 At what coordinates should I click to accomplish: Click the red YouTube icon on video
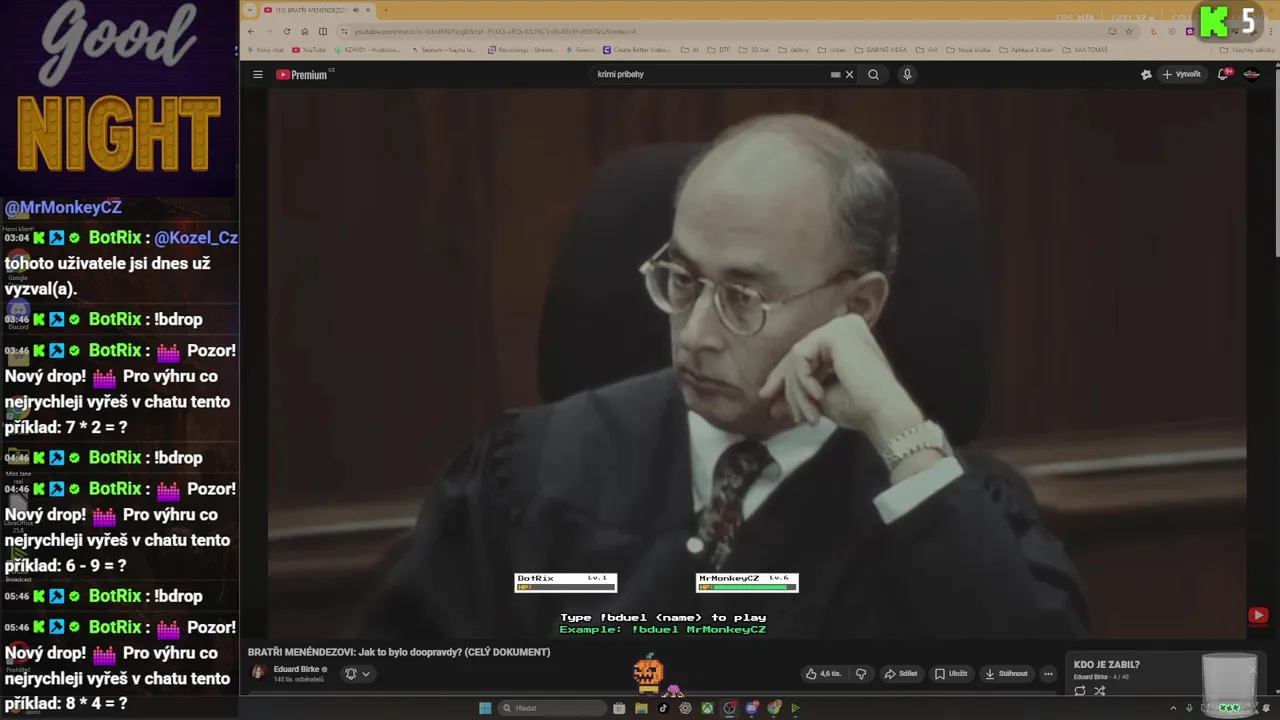[x=1258, y=616]
